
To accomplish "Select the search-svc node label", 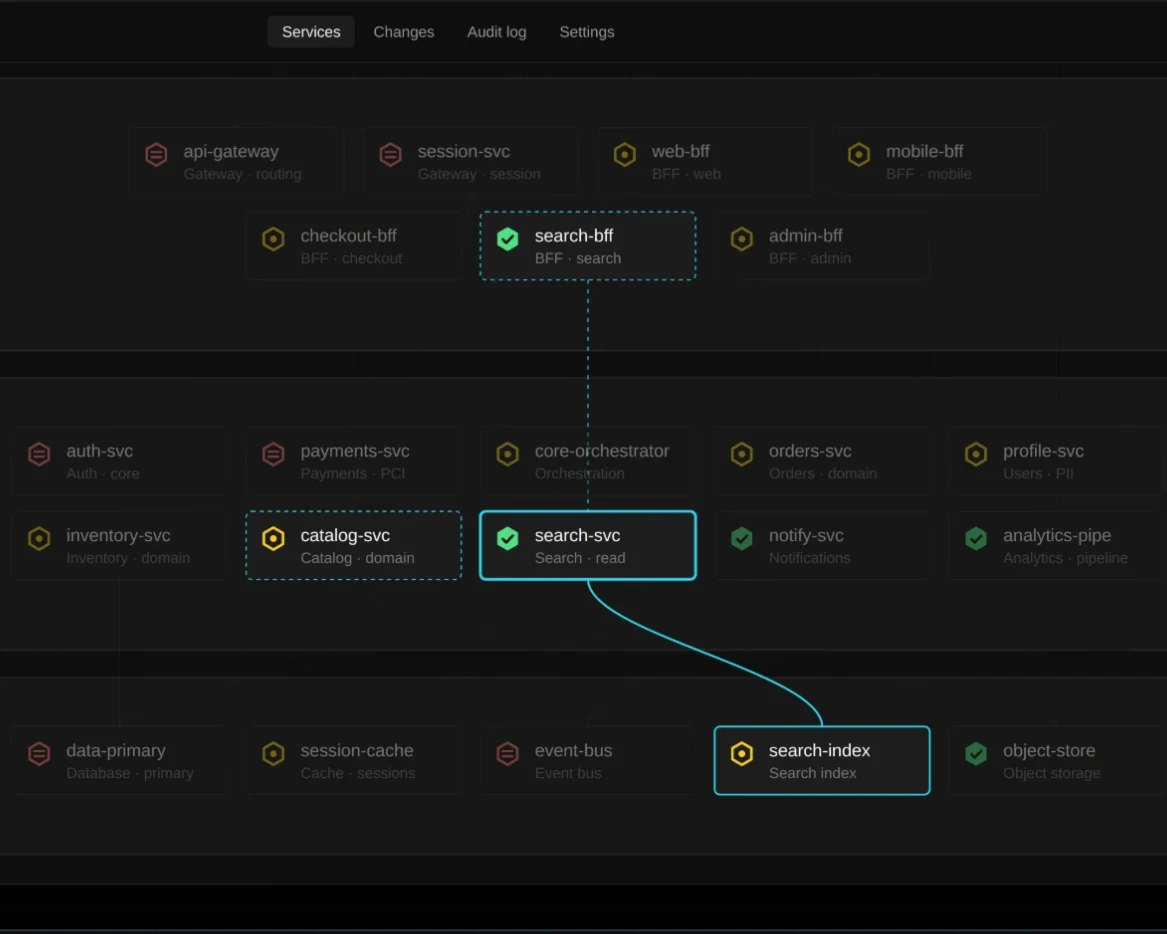I will tap(578, 535).
